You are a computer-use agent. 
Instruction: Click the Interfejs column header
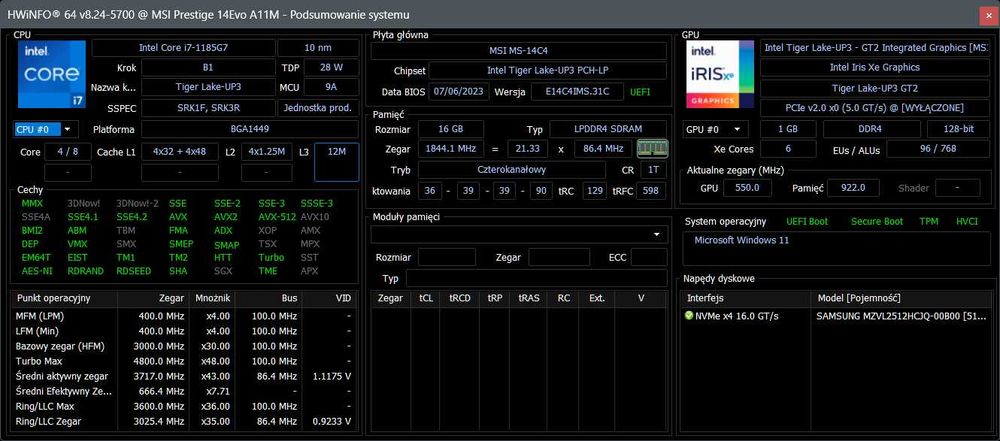click(747, 298)
